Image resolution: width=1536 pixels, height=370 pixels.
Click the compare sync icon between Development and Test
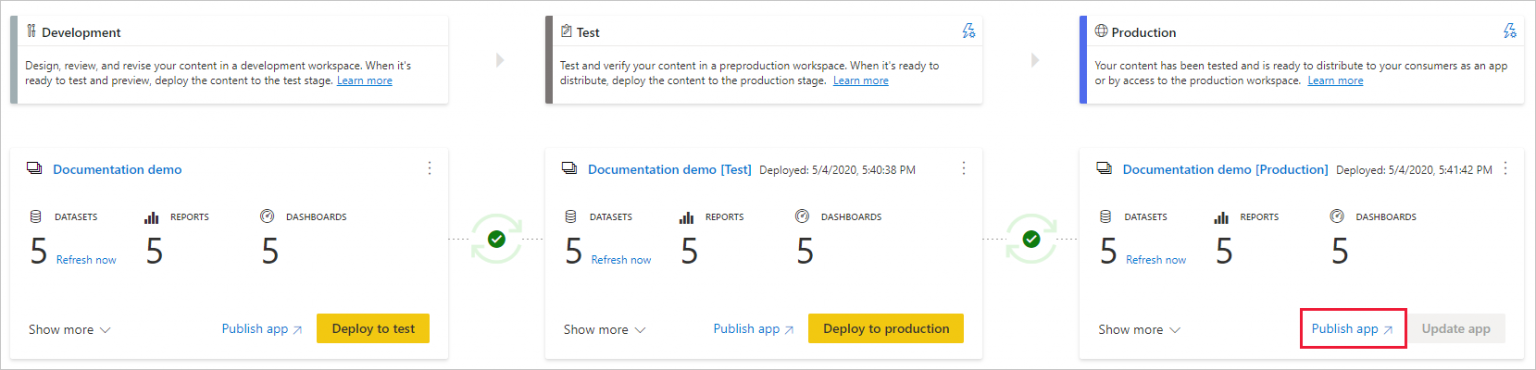(497, 240)
